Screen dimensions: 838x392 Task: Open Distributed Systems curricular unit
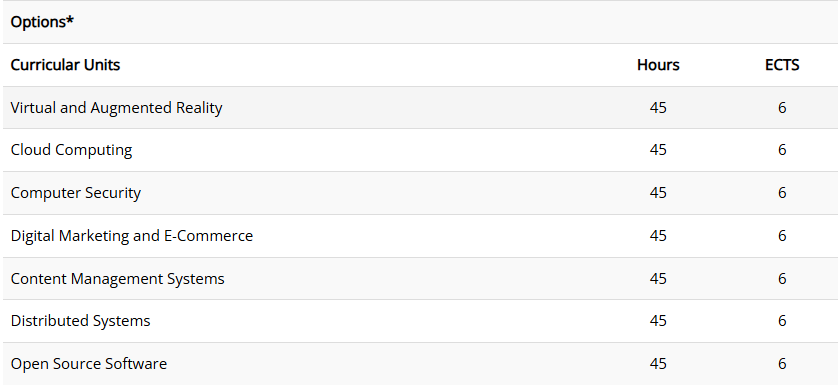click(81, 321)
